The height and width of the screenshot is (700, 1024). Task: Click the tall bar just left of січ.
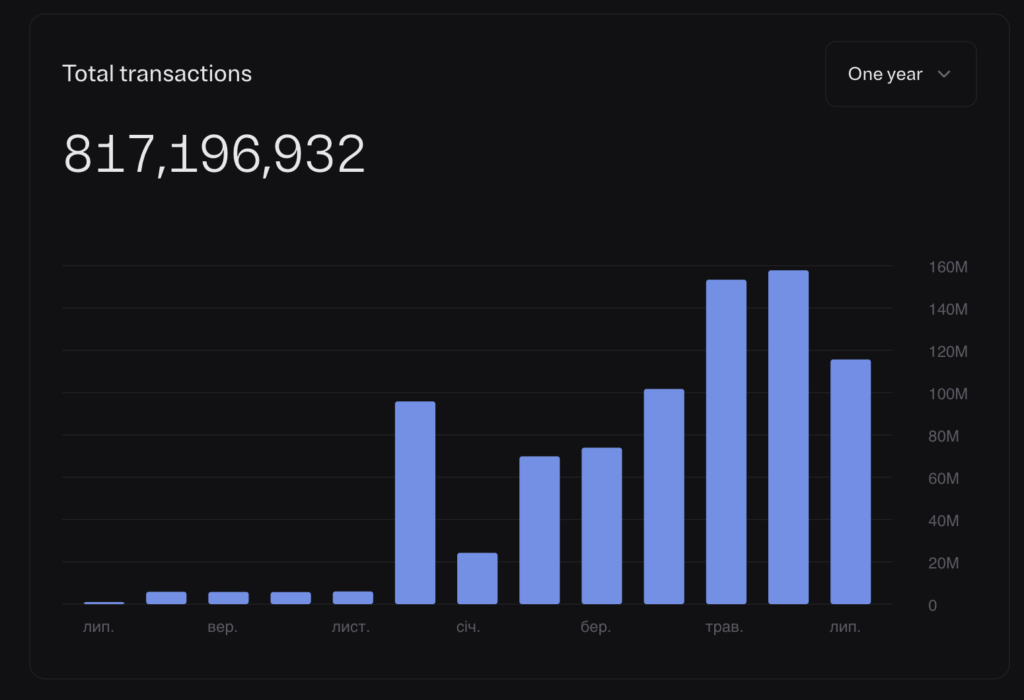(x=415, y=503)
